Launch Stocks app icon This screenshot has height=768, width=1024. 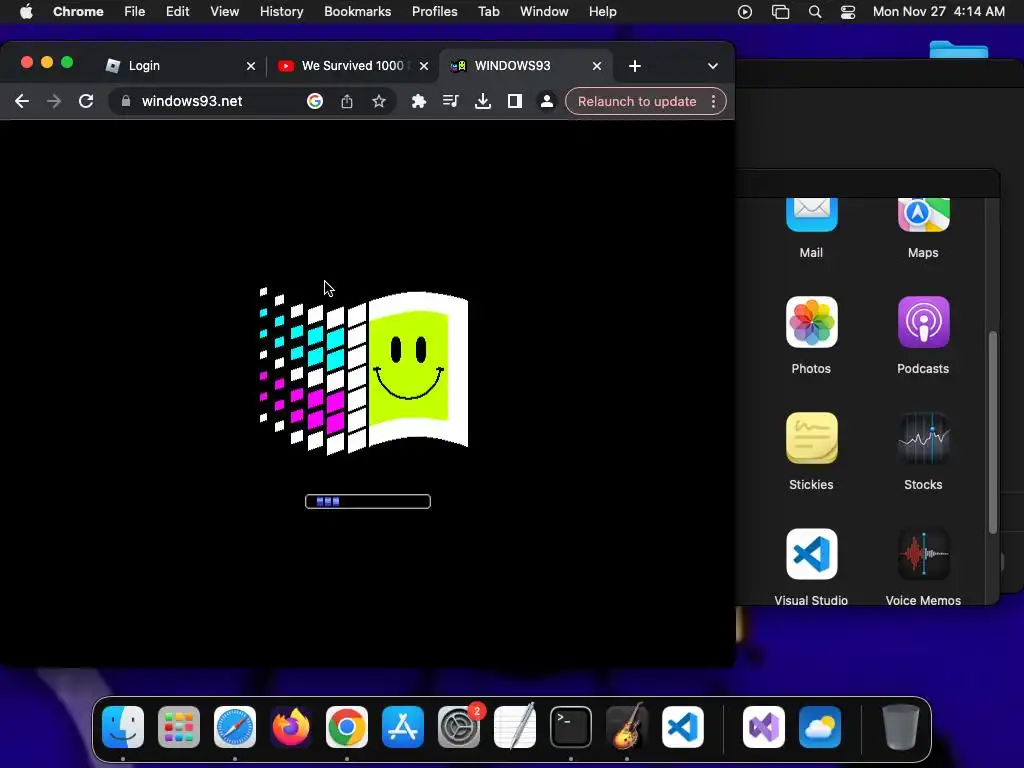point(923,438)
